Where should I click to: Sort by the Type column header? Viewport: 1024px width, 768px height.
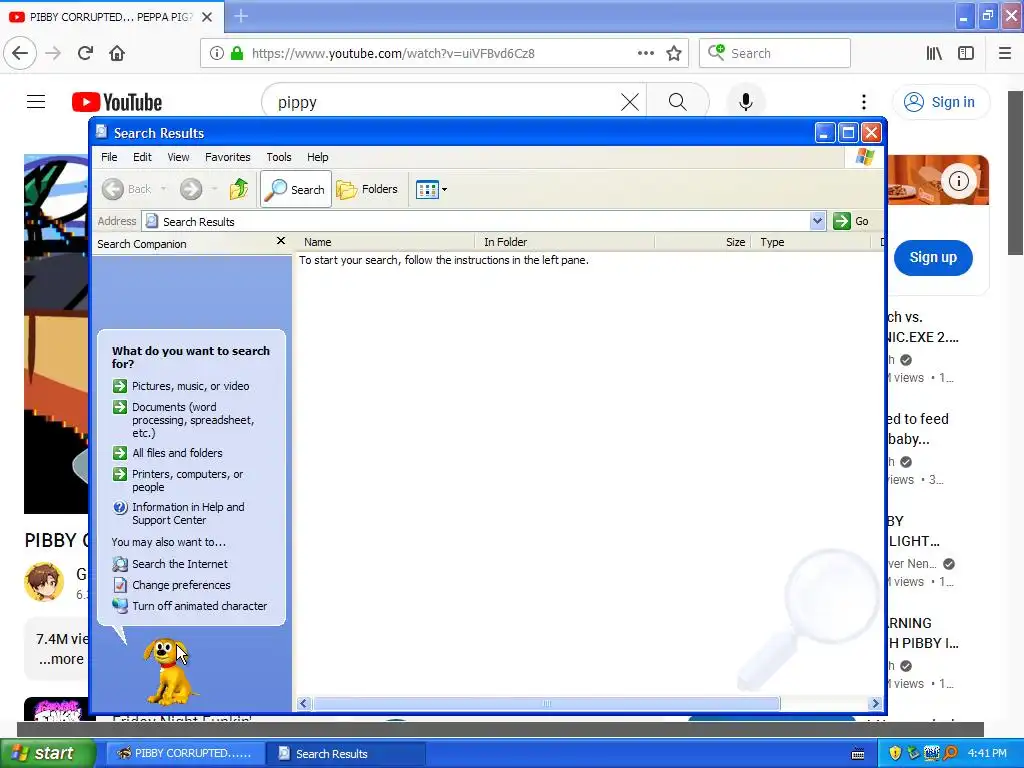[811, 242]
